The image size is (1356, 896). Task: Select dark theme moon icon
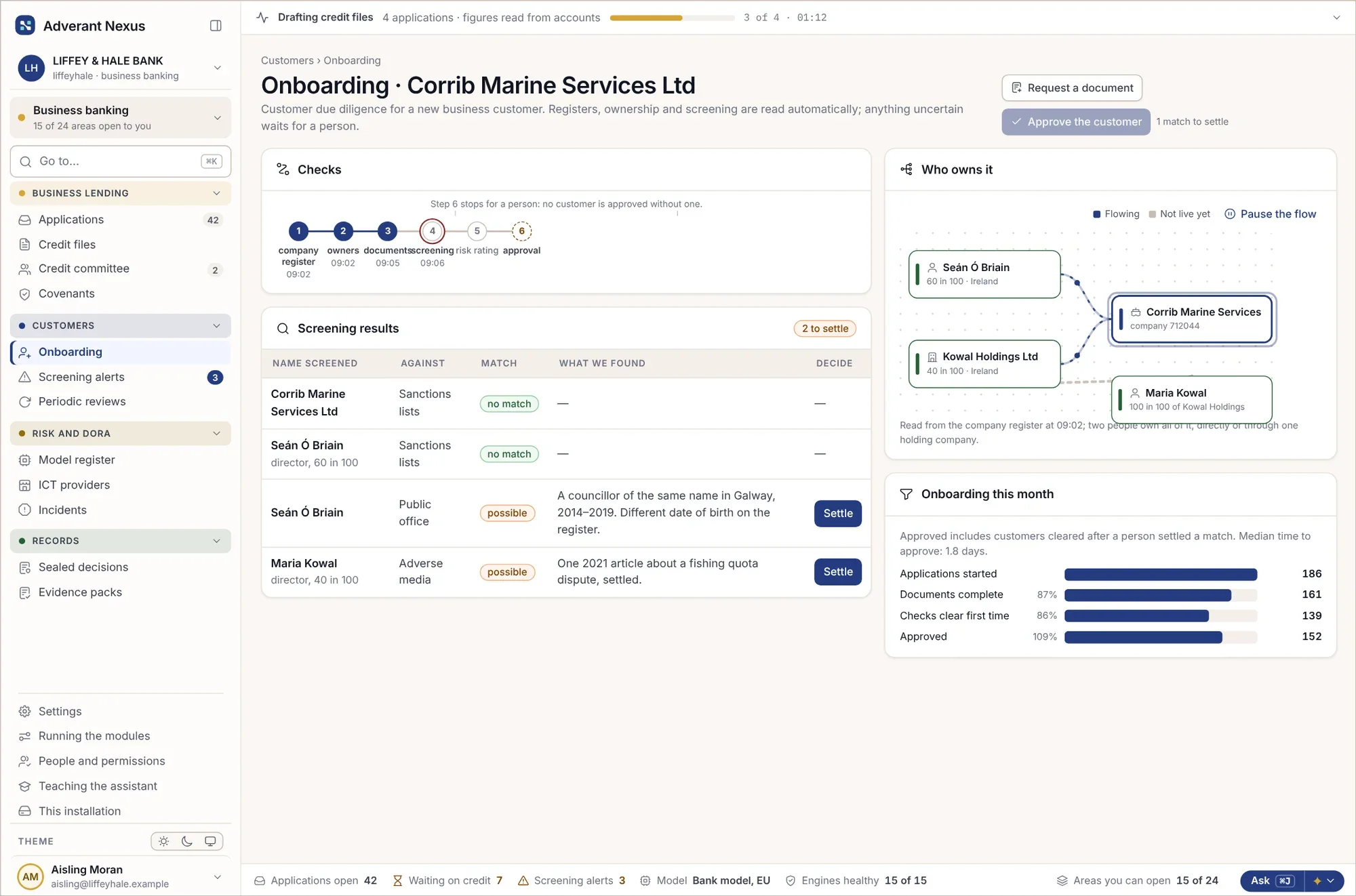[x=187, y=841]
